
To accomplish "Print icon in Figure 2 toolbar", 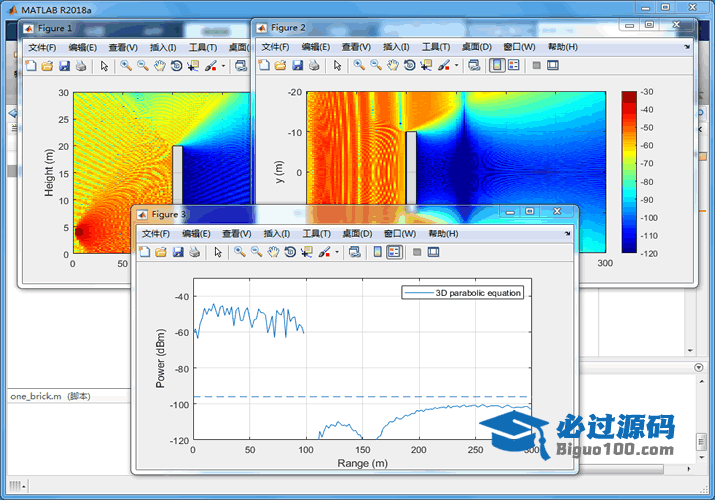I will pos(314,65).
